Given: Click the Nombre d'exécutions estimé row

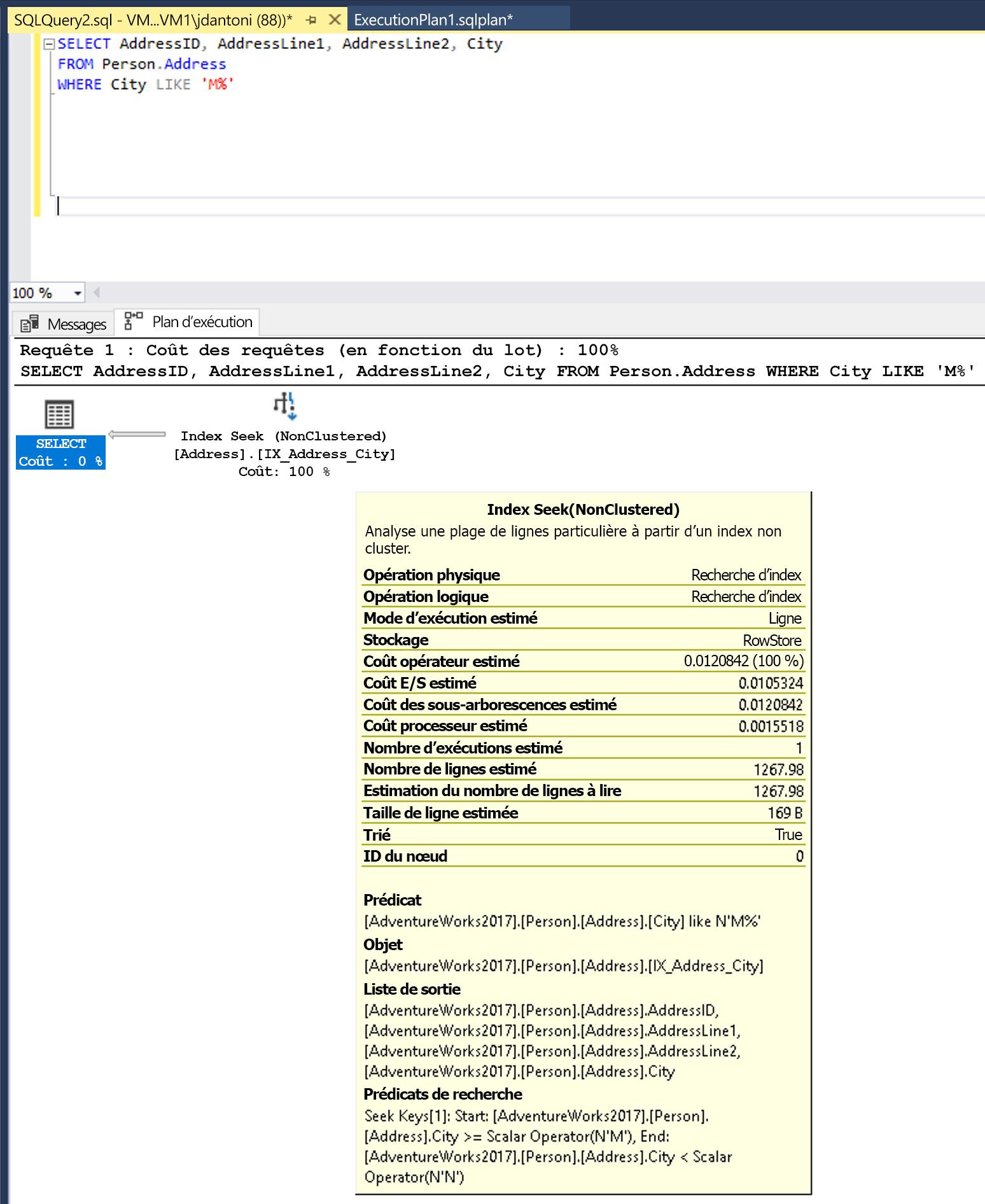Looking at the screenshot, I should click(583, 748).
